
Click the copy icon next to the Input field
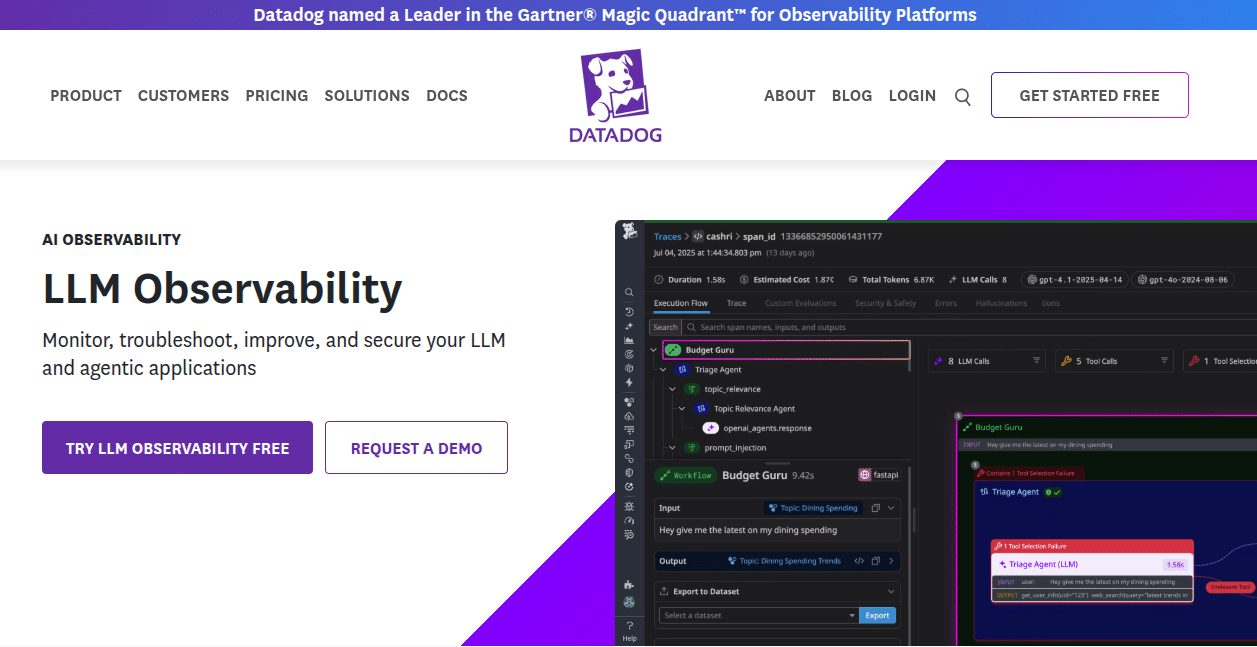coord(876,508)
